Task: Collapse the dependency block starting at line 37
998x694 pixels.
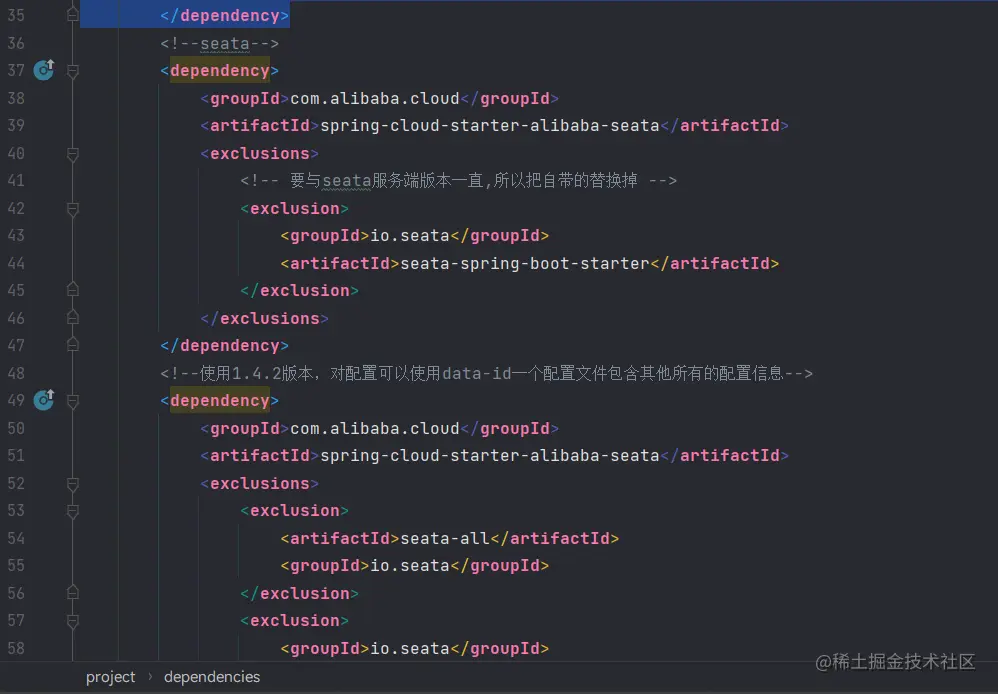Action: pyautogui.click(x=73, y=71)
